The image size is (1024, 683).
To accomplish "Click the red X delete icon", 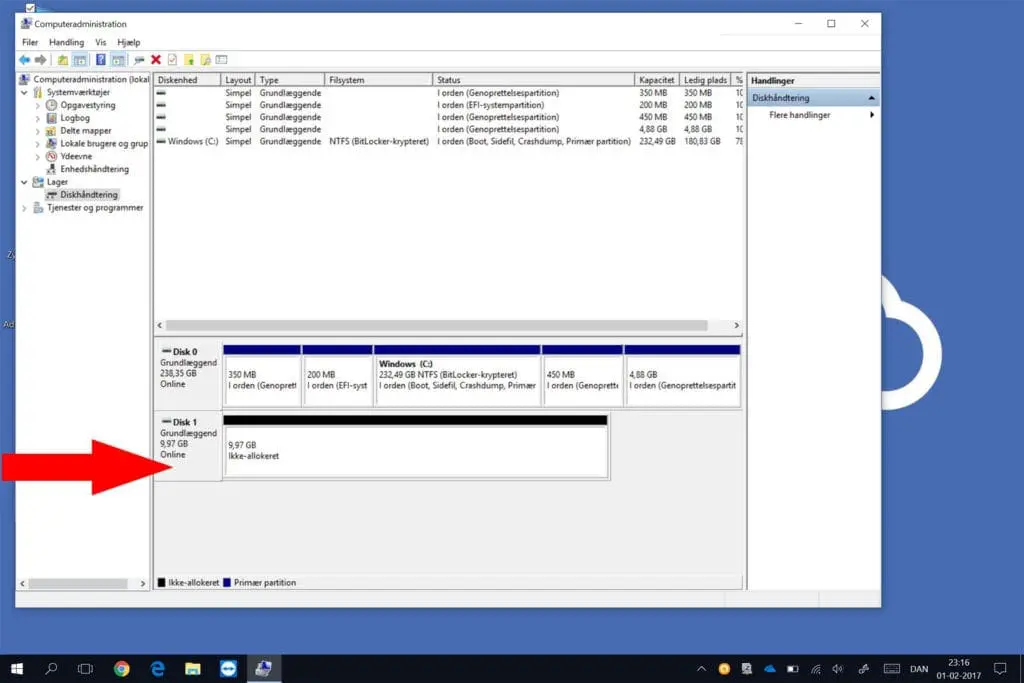I will click(x=156, y=60).
